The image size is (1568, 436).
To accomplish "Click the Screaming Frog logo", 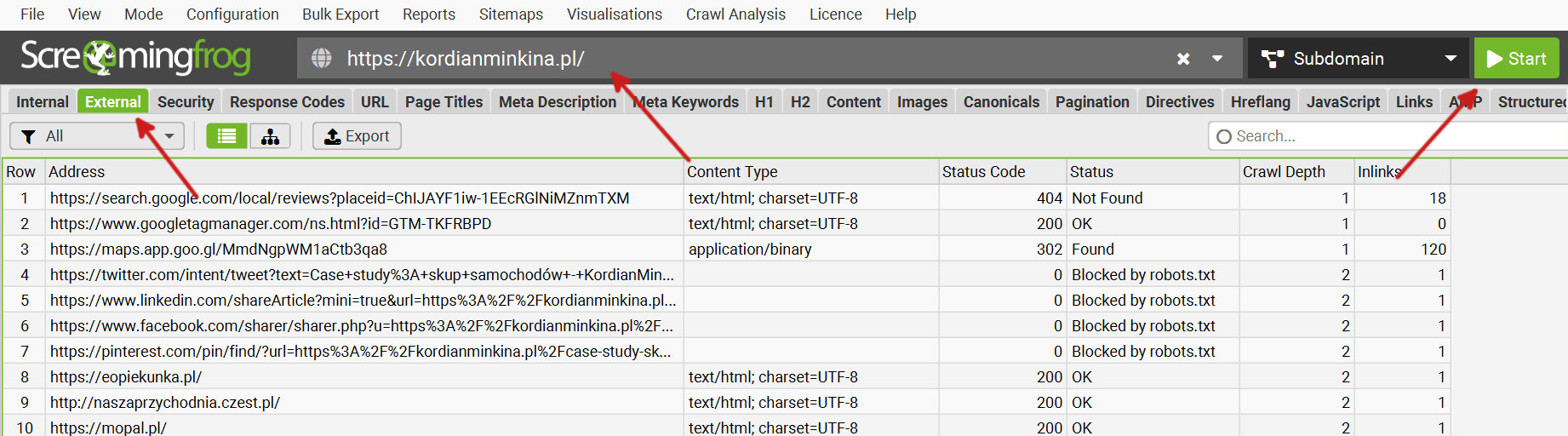I will click(136, 57).
